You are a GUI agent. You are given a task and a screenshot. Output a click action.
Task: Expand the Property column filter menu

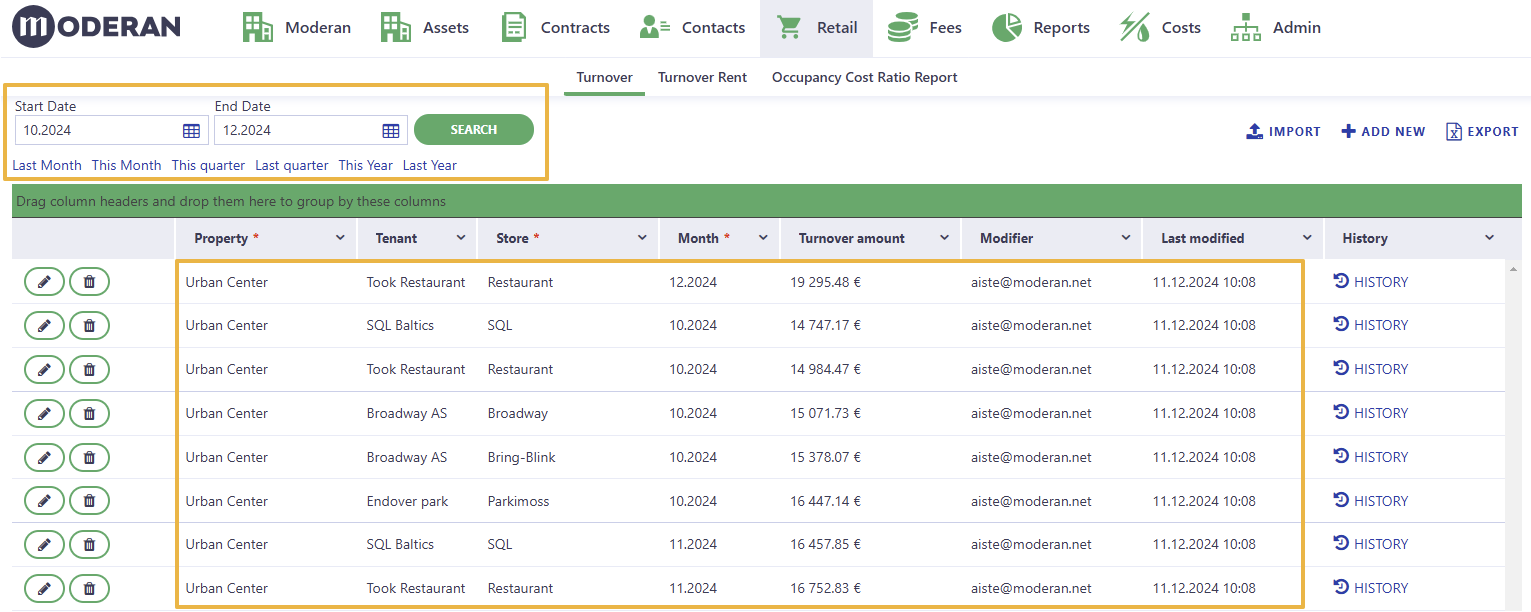pos(340,238)
